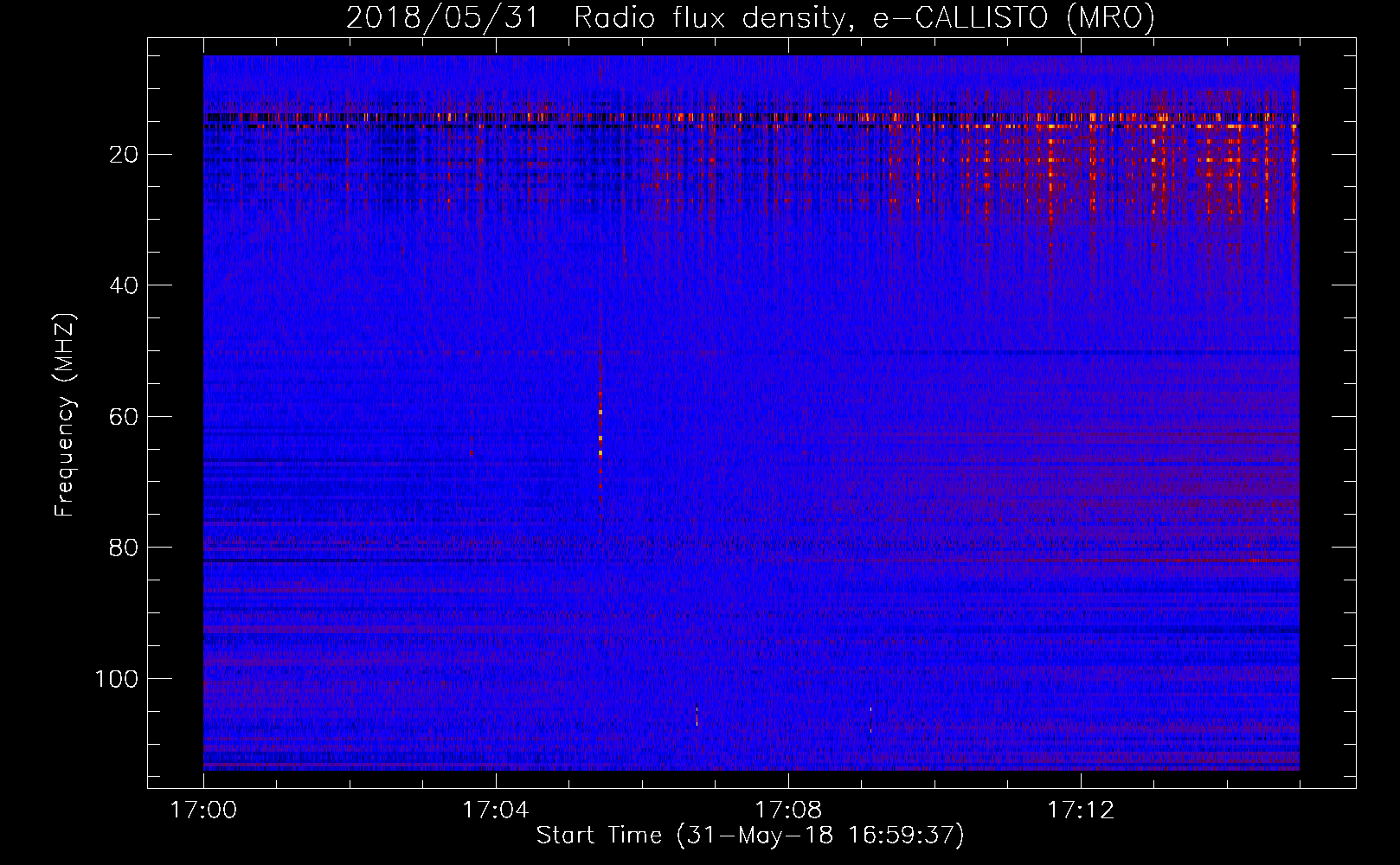
Task: Click the 17:04 time tick label
Action: tap(496, 810)
